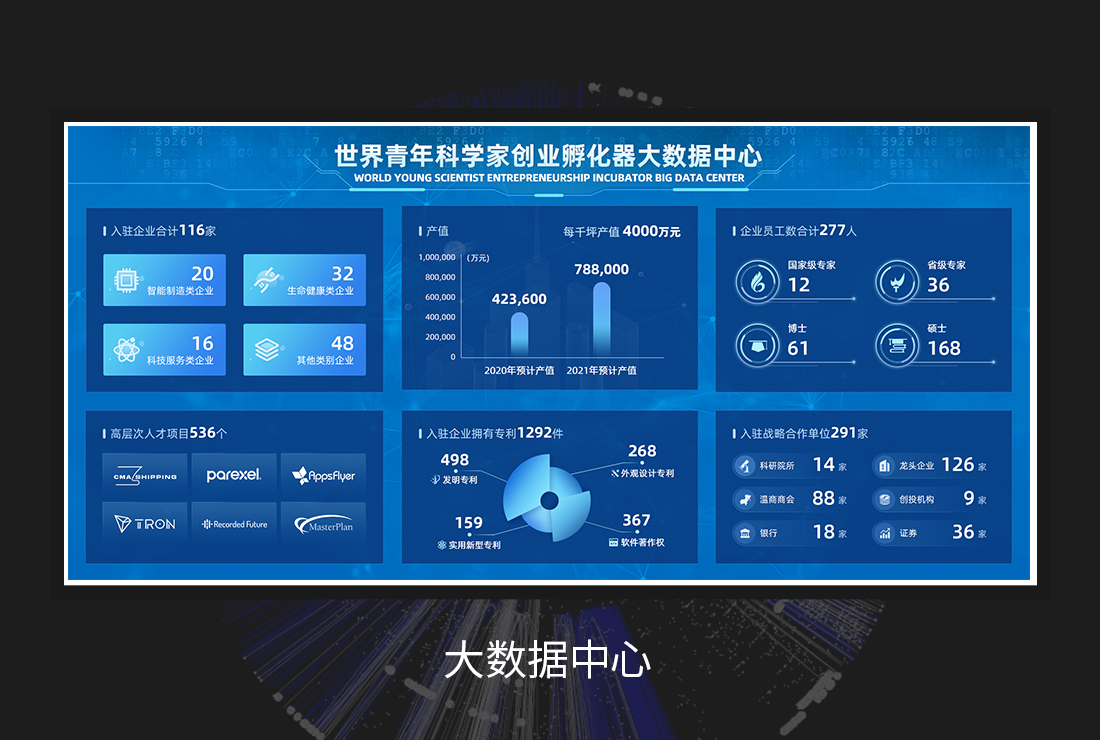1100x740 pixels.
Task: Click the 2021年预计产值 bar in chart
Action: coord(601,319)
